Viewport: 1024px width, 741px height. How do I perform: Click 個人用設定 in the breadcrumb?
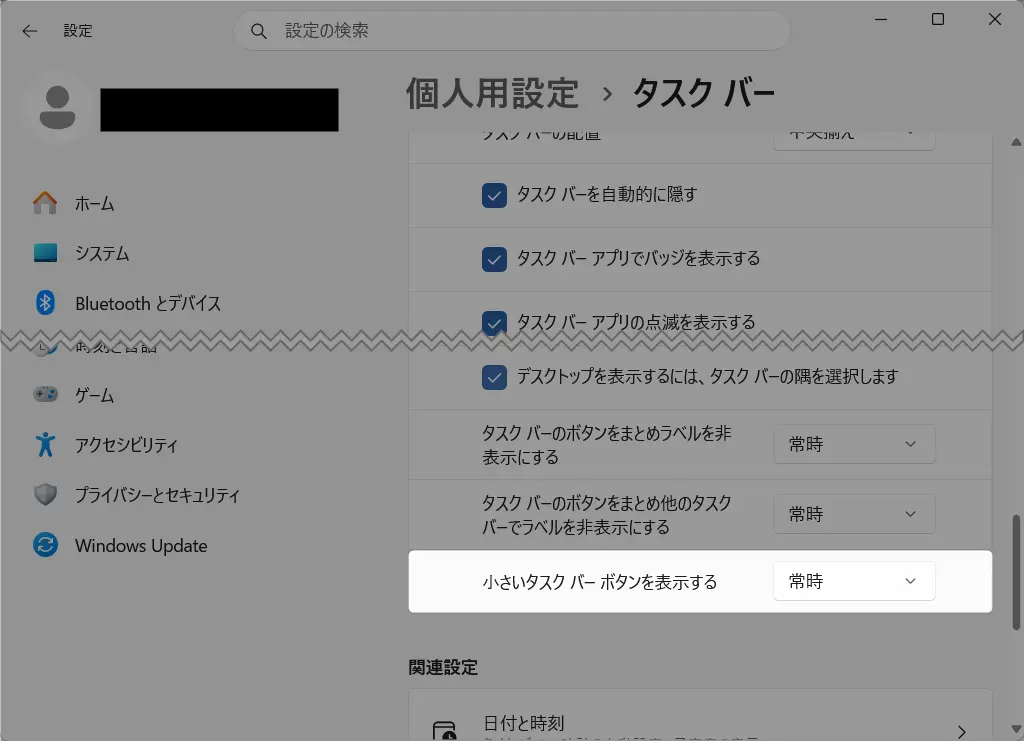pos(492,93)
